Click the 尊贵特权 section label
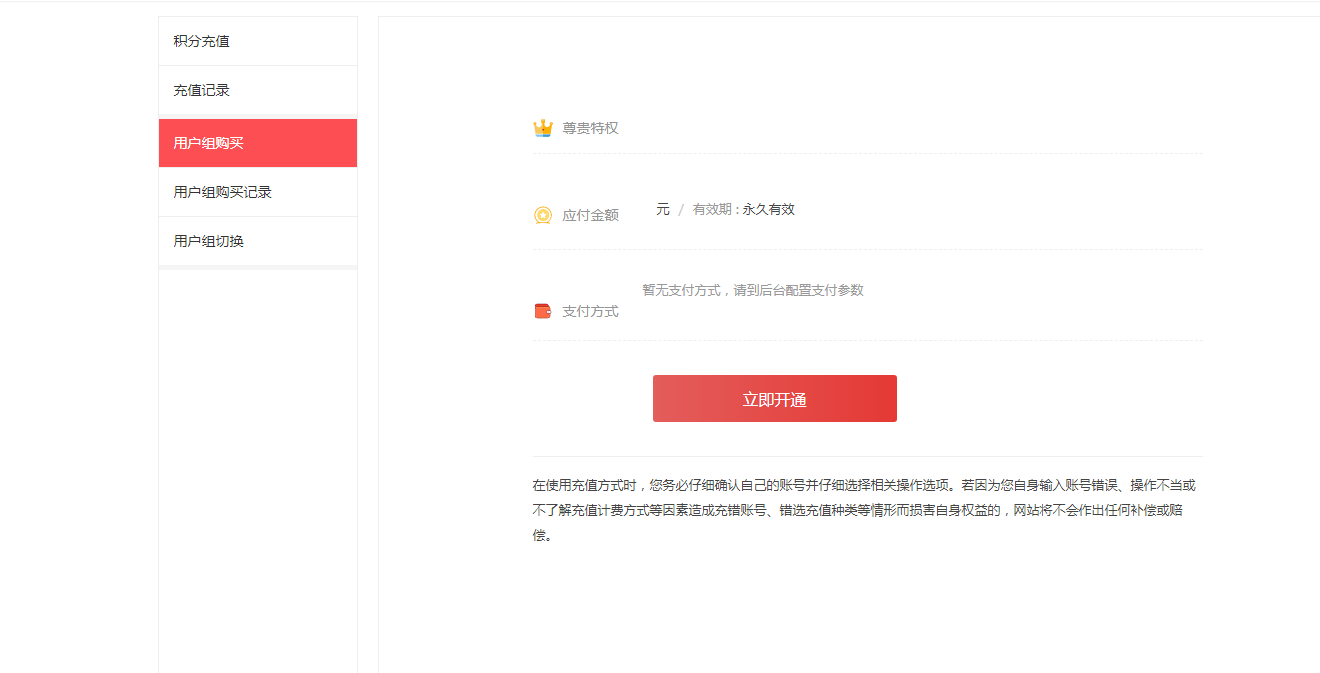This screenshot has width=1320, height=673. [590, 128]
